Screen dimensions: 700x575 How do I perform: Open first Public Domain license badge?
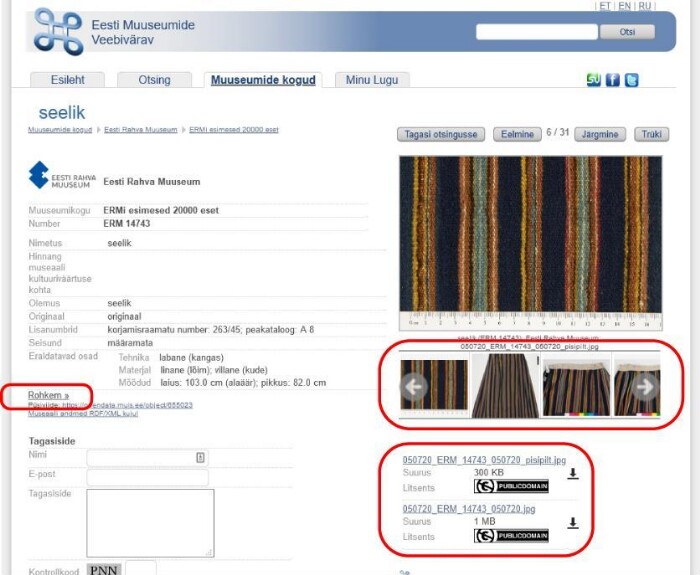click(x=511, y=487)
